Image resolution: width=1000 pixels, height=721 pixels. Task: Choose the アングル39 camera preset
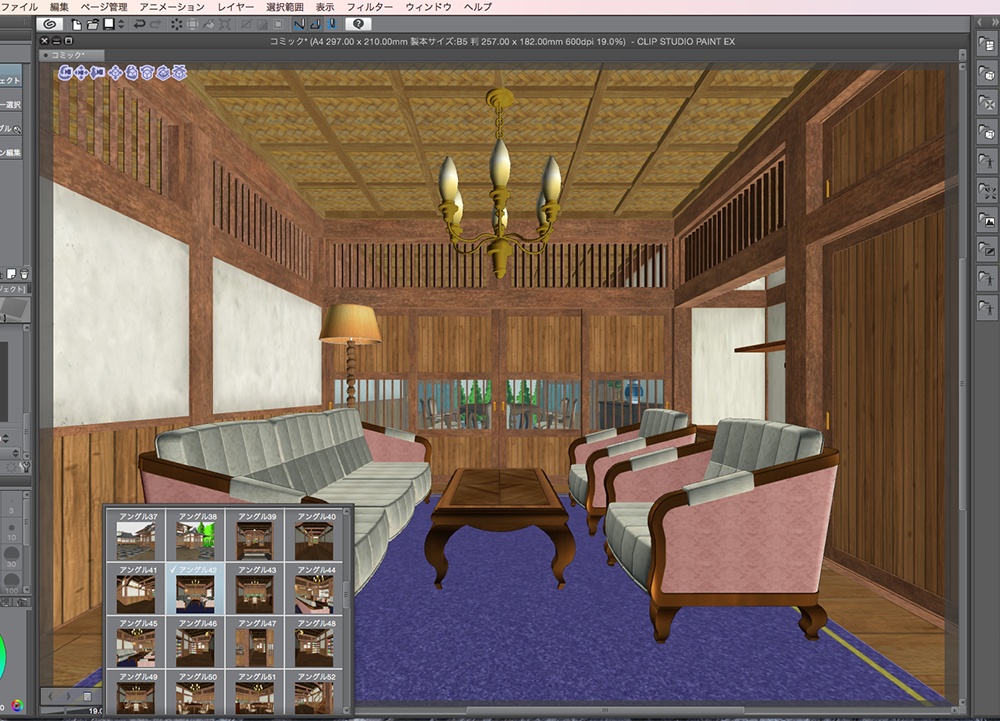tap(254, 535)
